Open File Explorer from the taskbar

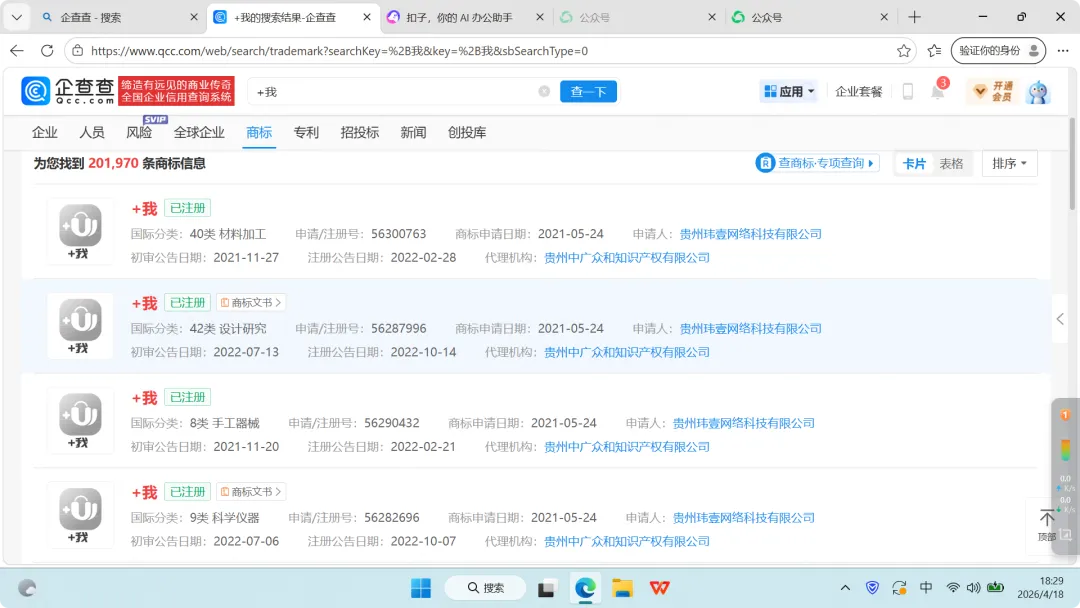pos(622,588)
